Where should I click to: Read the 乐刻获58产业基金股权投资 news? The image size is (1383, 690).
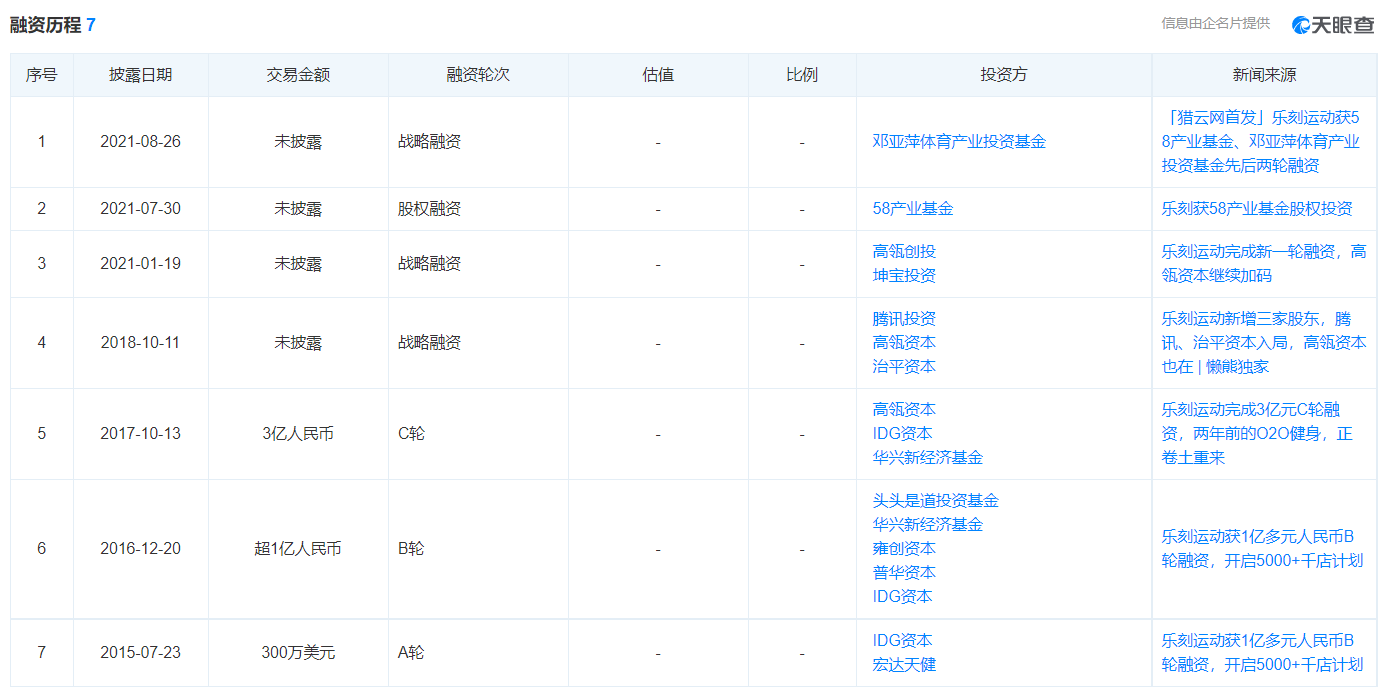(1256, 209)
